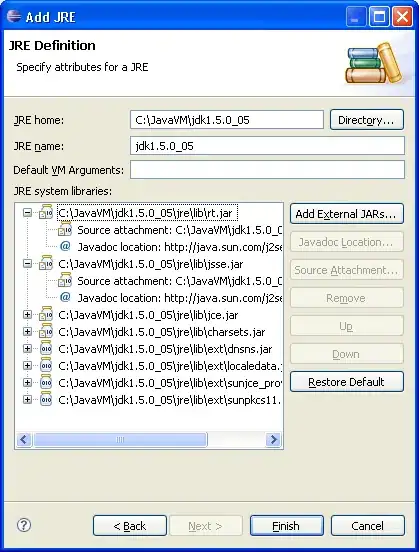The height and width of the screenshot is (552, 419).
Task: Select the jsse.jar library path
Action: 151,264
